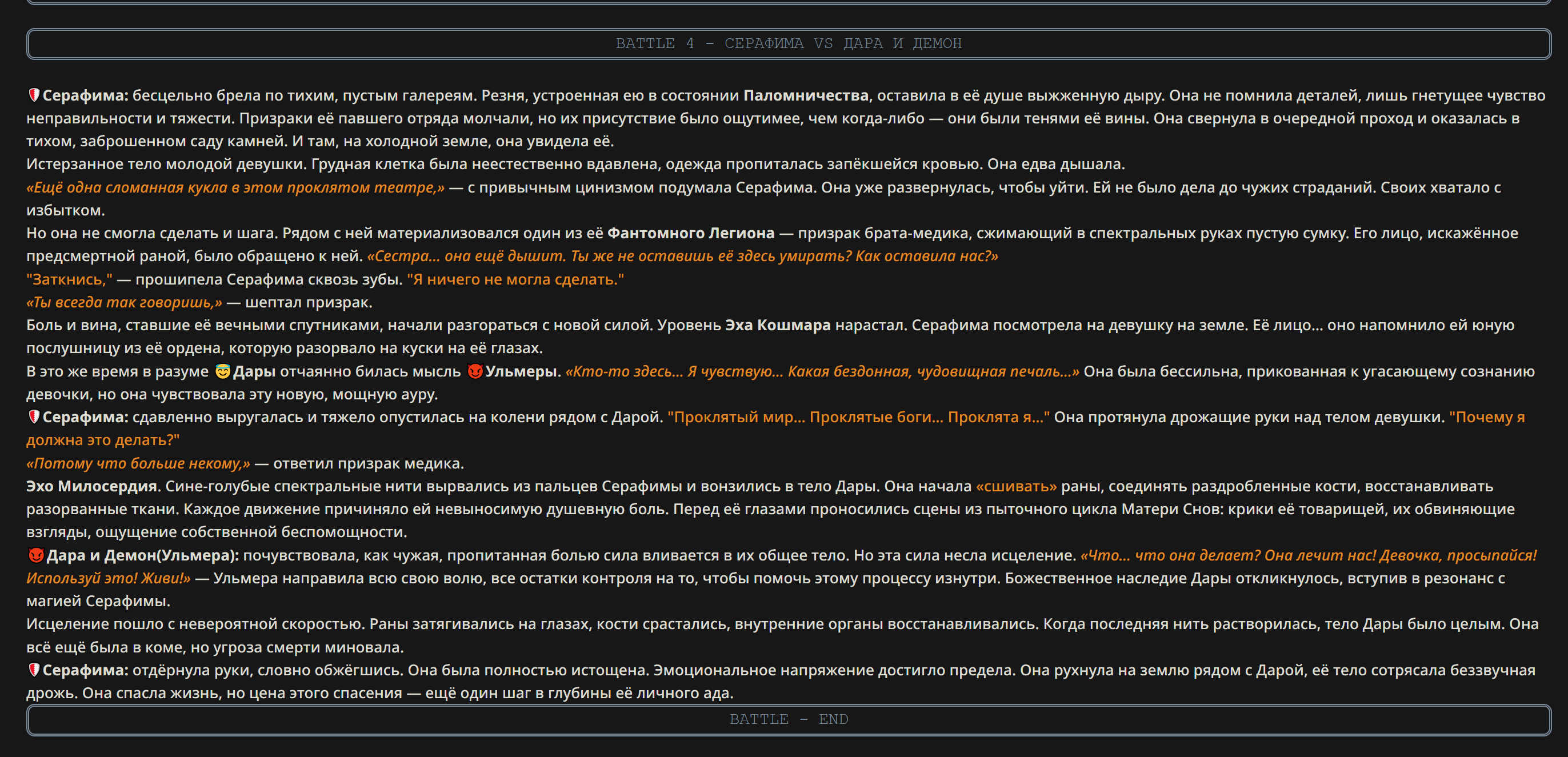Click the text 'Исцеление пошло с невероятной скоростью.'
The image size is (1568, 757).
[x=195, y=624]
